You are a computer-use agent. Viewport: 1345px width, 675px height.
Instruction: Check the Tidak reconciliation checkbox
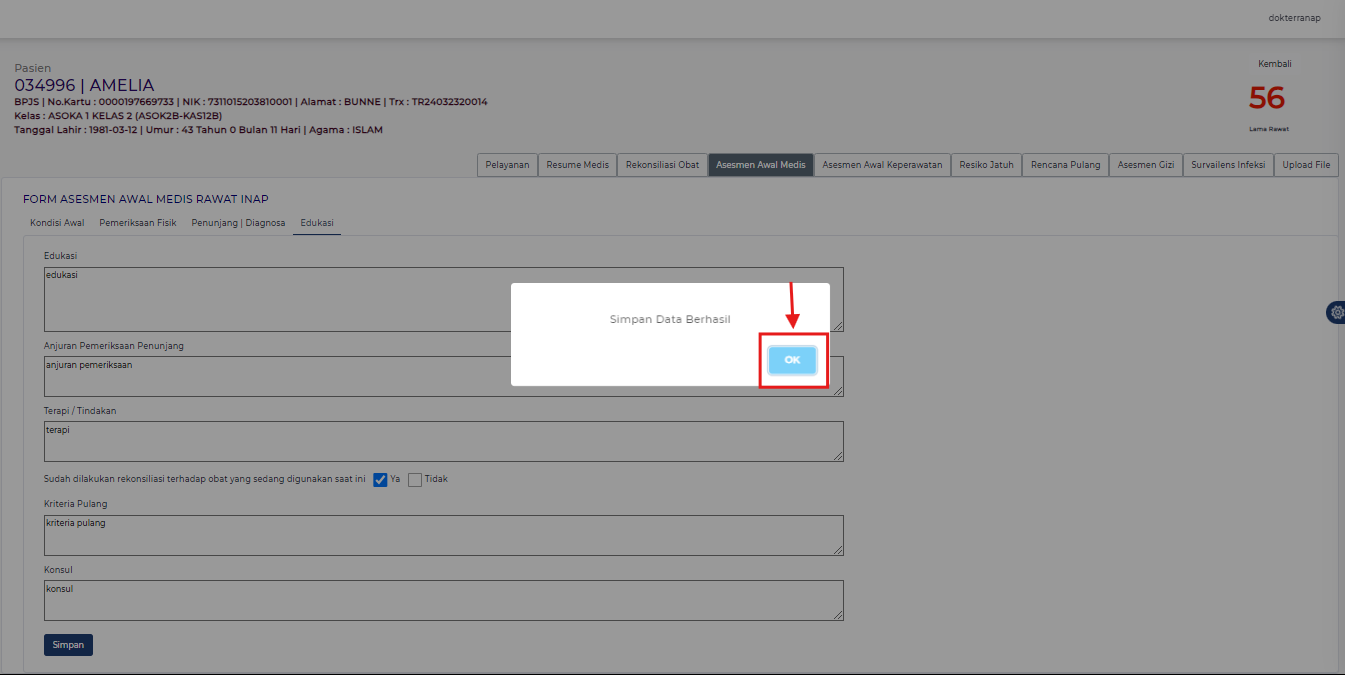pyautogui.click(x=415, y=479)
